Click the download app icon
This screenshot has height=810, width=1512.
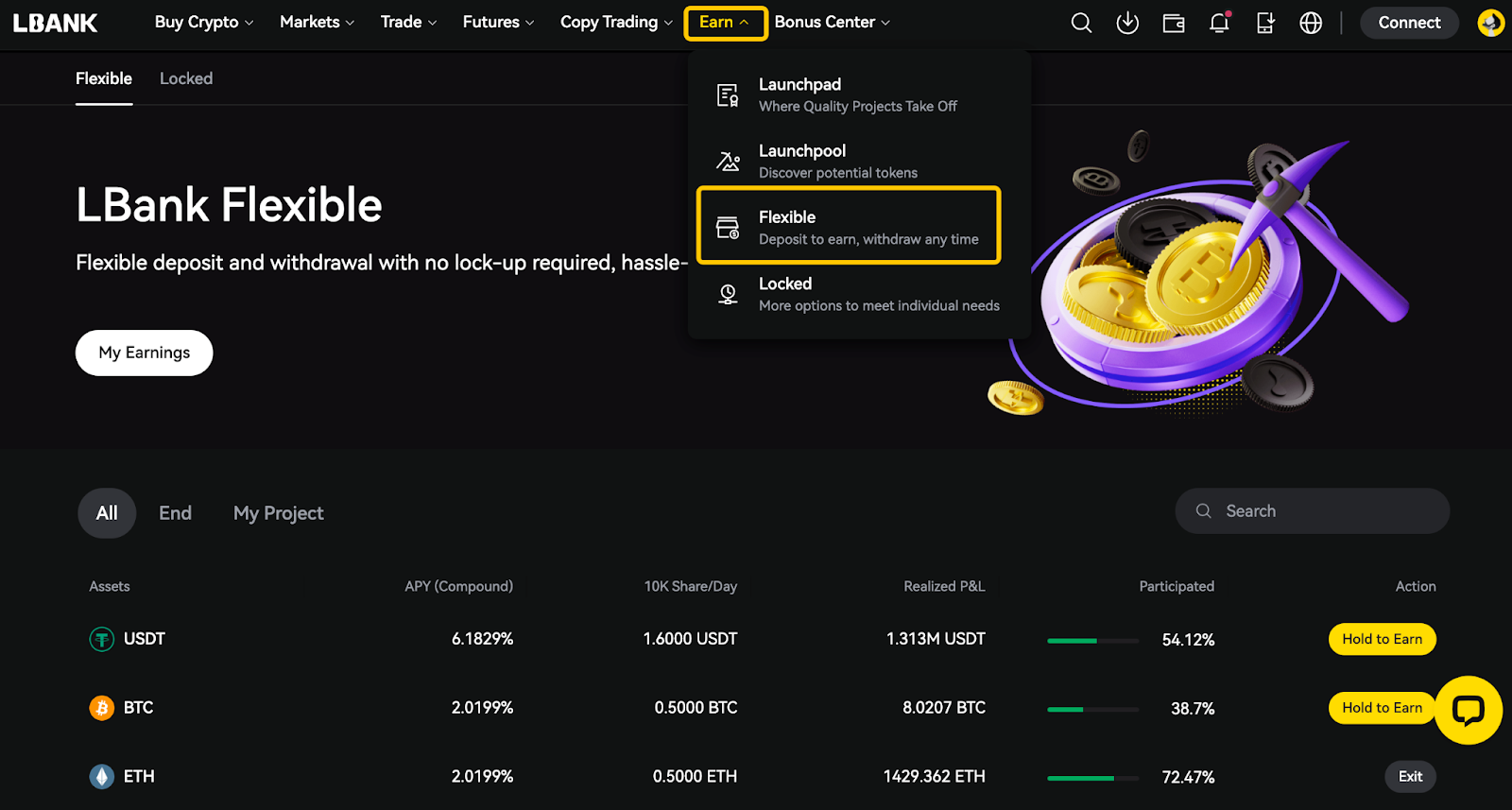point(1127,23)
